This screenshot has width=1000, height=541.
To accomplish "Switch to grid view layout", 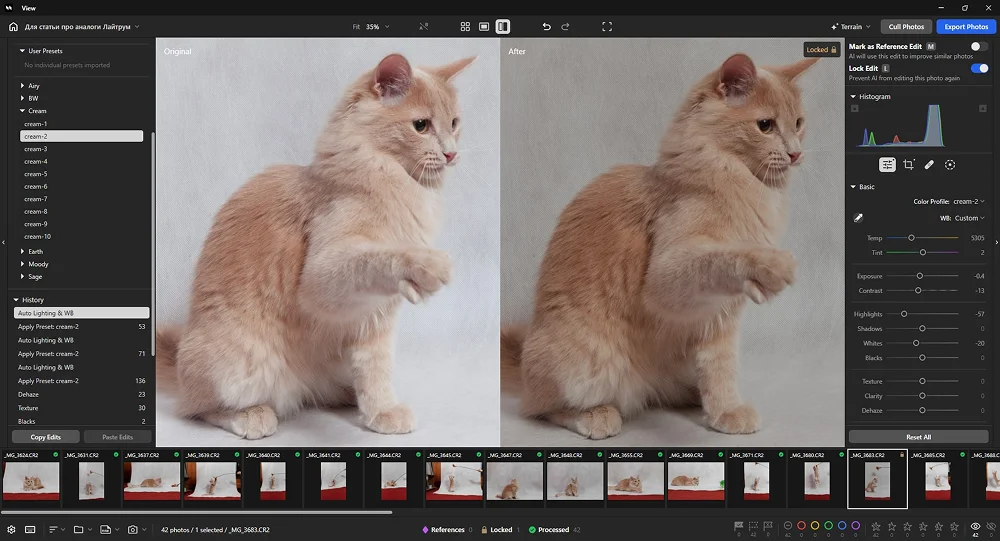I will (x=465, y=27).
